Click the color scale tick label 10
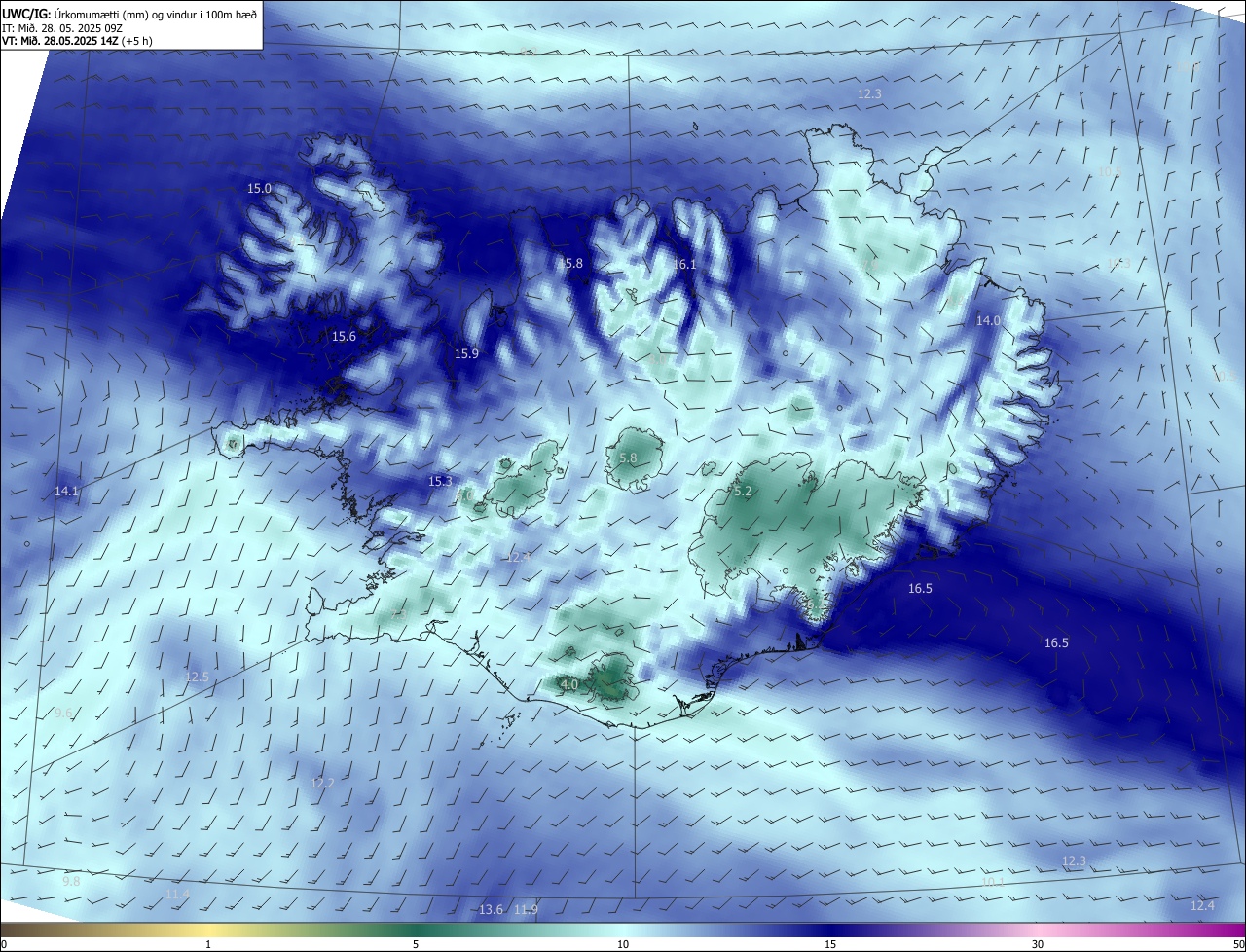This screenshot has height=952, width=1246. [623, 945]
